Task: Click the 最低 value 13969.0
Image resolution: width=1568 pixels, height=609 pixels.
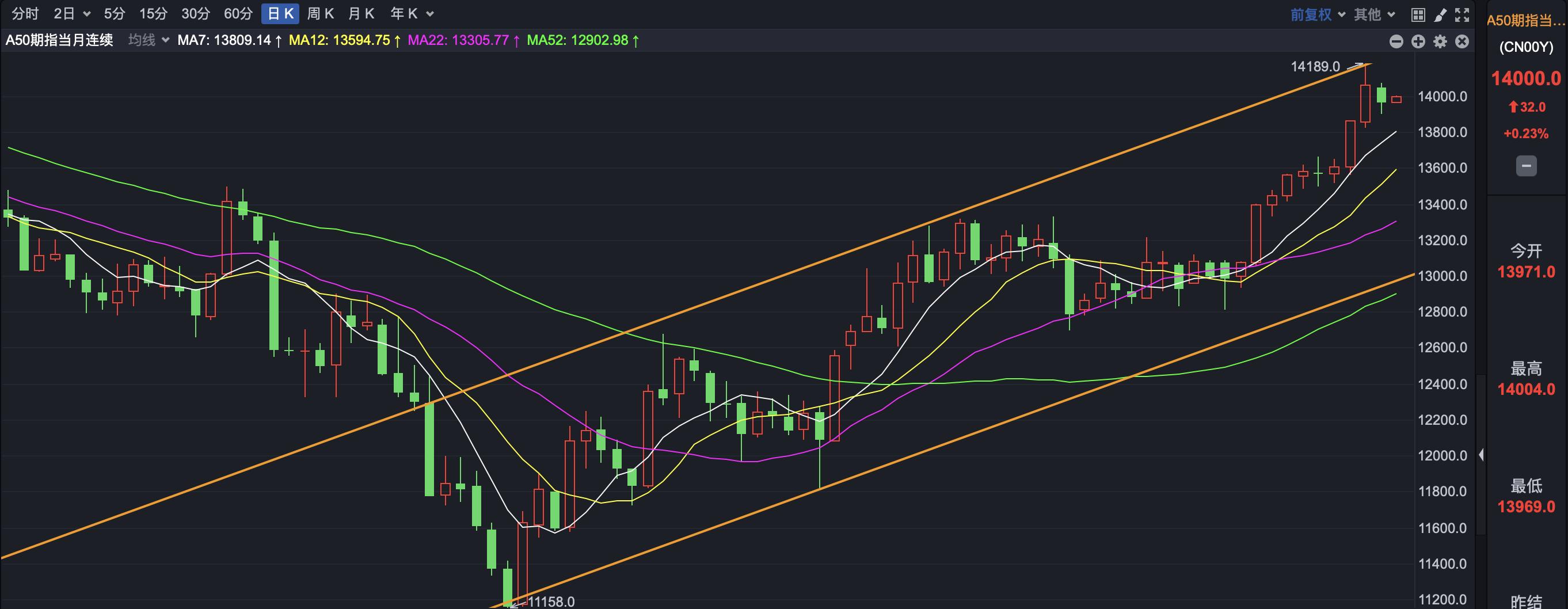Action: pyautogui.click(x=1526, y=507)
